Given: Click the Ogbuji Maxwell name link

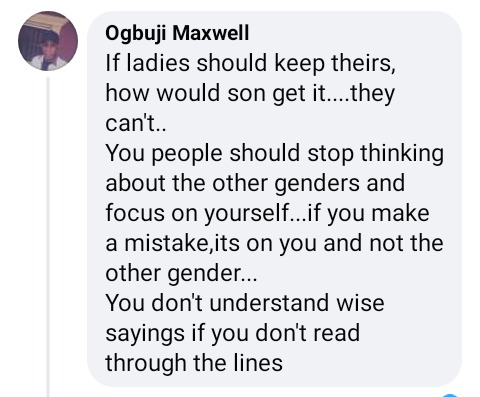Looking at the screenshot, I should pyautogui.click(x=177, y=34).
